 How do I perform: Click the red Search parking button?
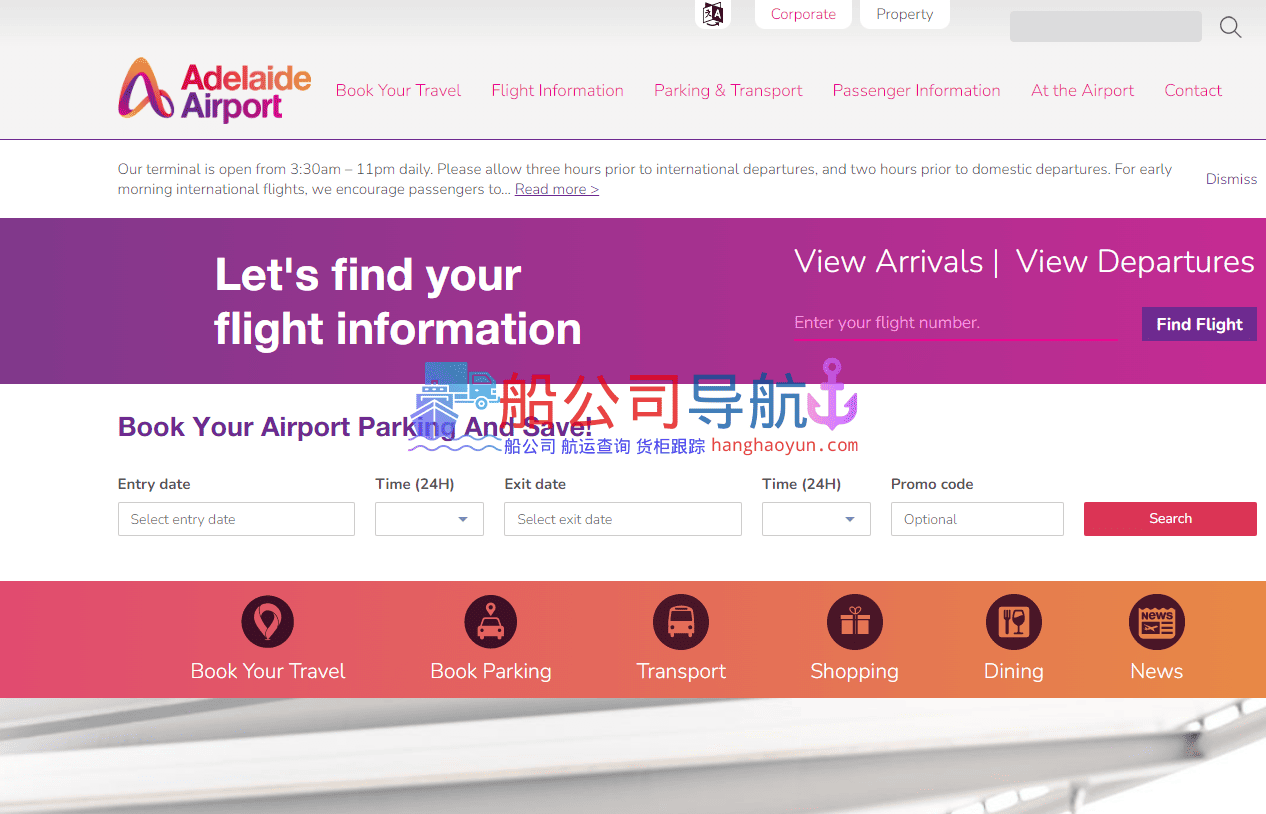pos(1170,519)
